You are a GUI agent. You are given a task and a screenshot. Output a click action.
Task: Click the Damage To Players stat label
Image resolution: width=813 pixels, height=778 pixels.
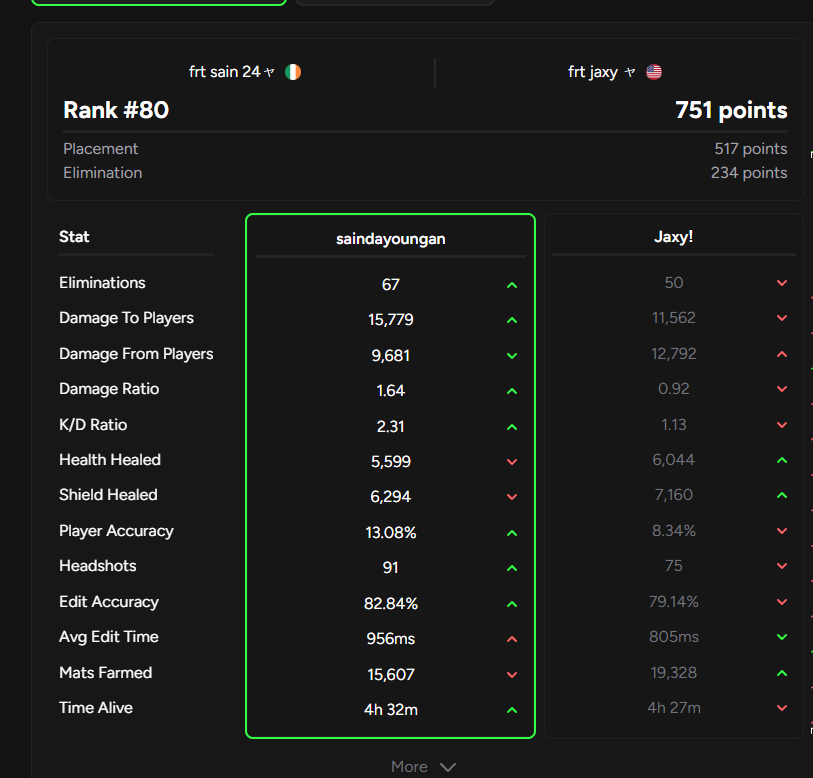click(127, 318)
